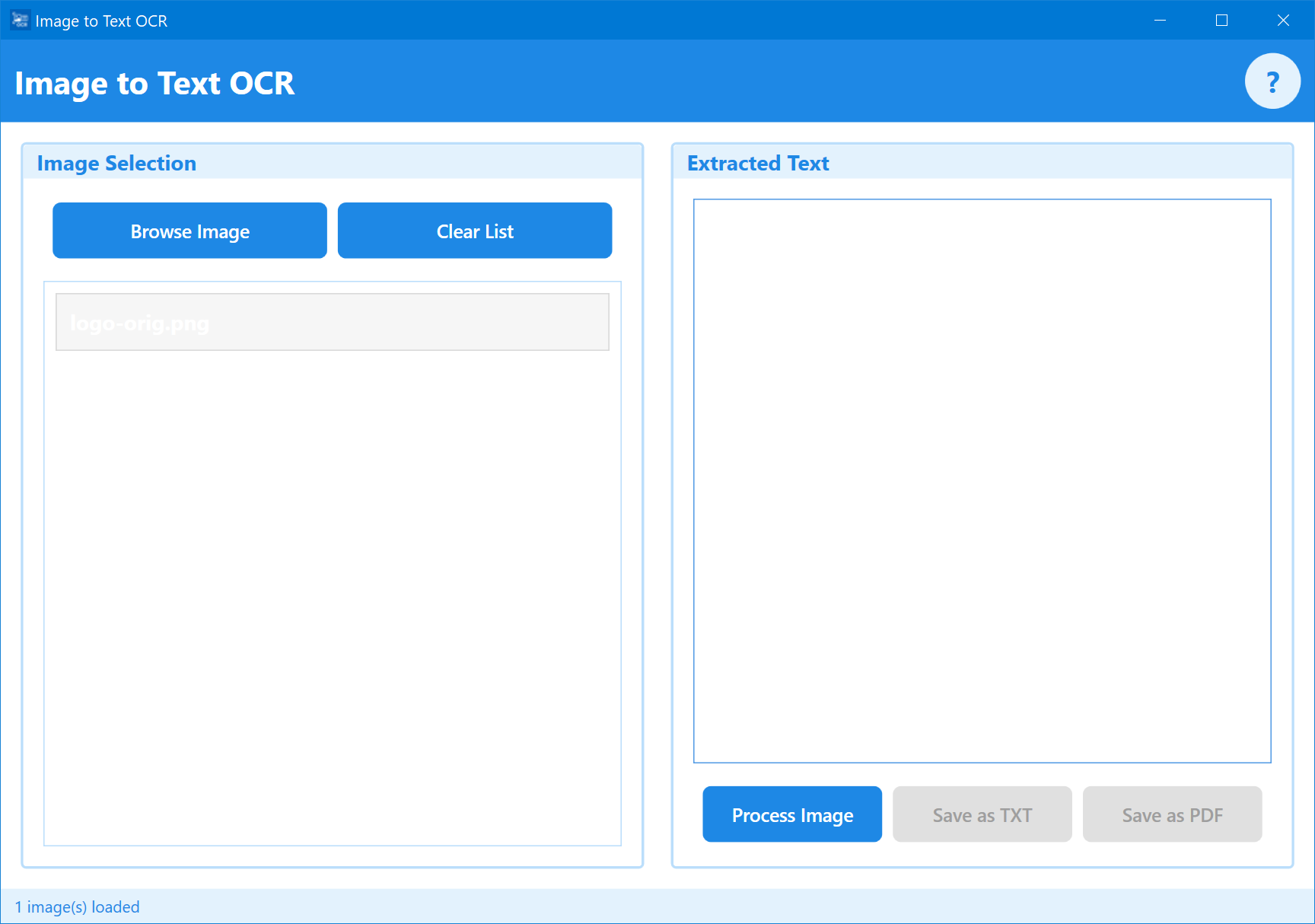Click inside the Extracted Text area
Viewport: 1315px width, 924px height.
click(x=982, y=480)
